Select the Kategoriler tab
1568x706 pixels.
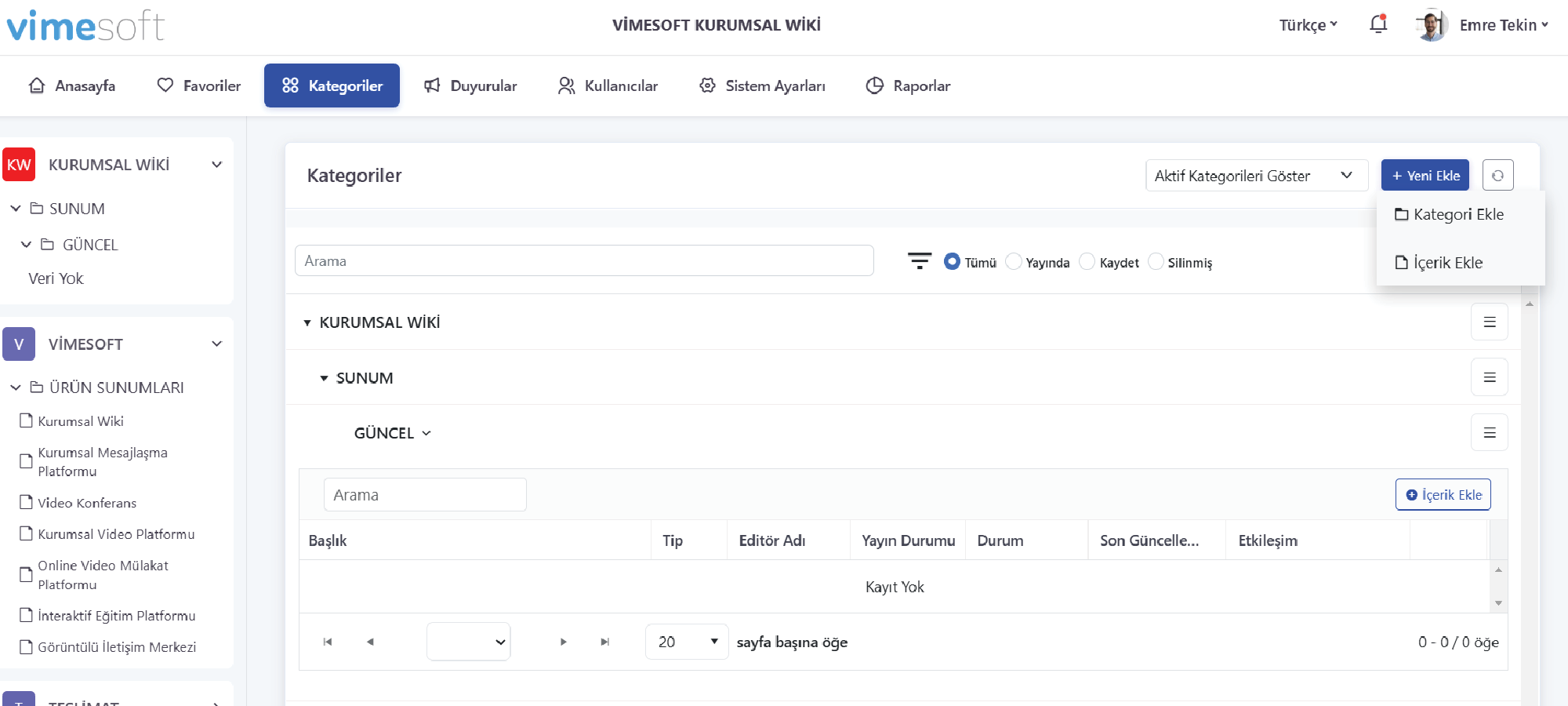(332, 86)
